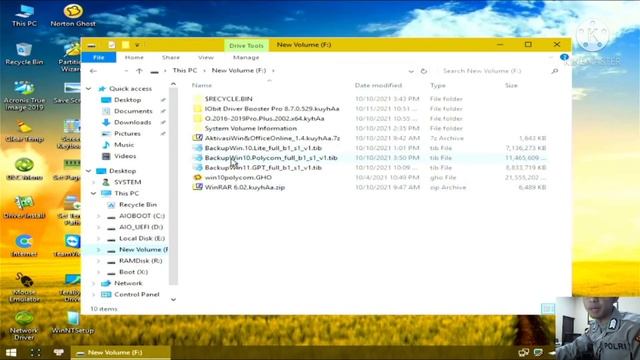640x360 pixels.
Task: Open the Manage ribbon tab
Action: point(246,58)
